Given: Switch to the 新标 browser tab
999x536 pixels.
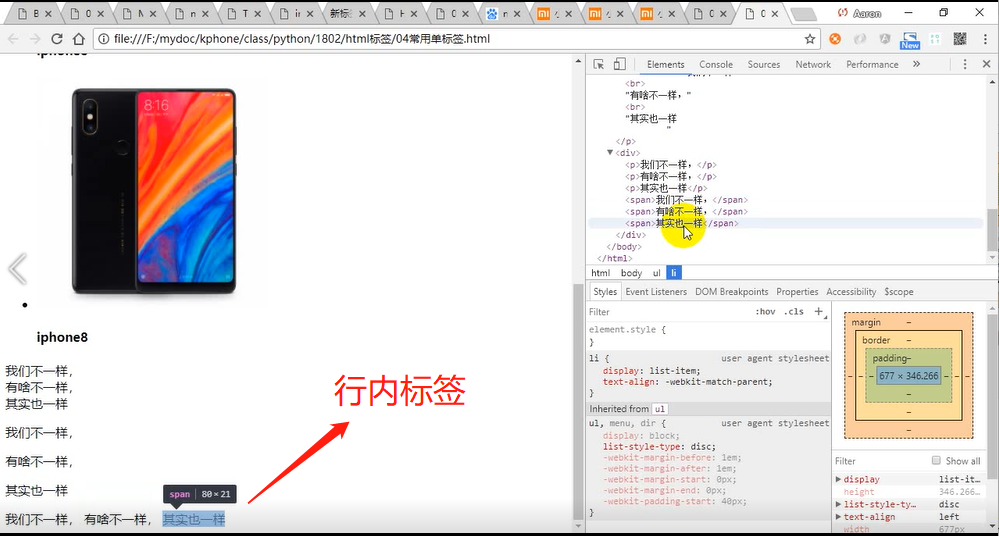Looking at the screenshot, I should tap(347, 13).
